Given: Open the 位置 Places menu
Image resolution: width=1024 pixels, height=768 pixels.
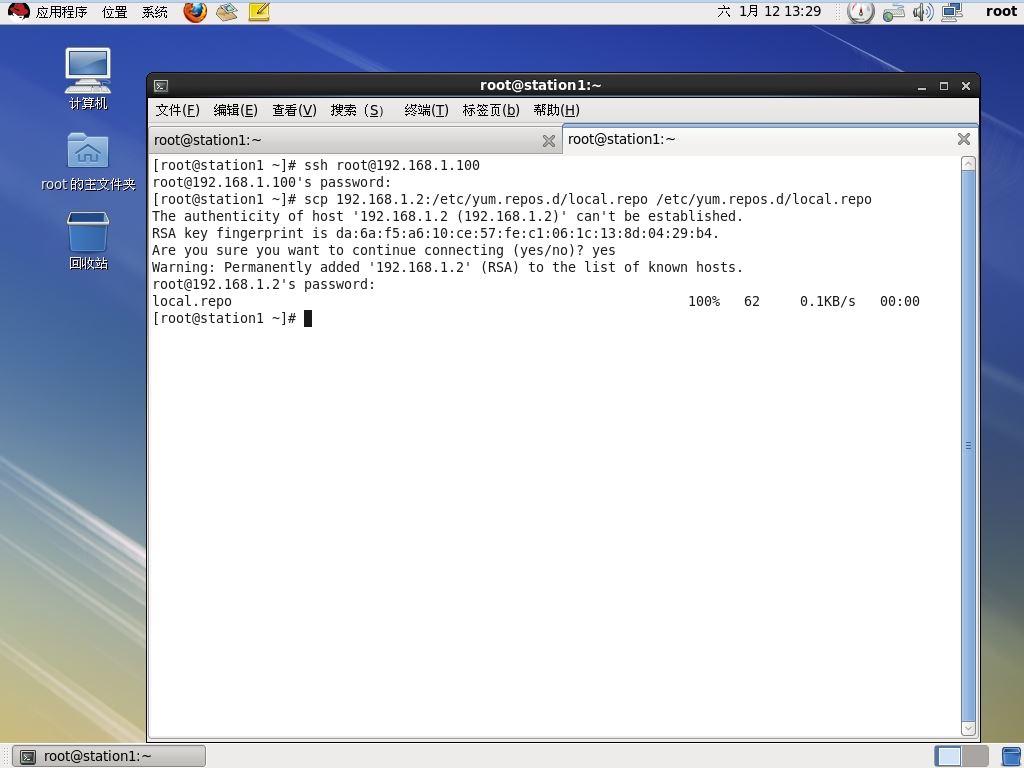Looking at the screenshot, I should tap(115, 12).
